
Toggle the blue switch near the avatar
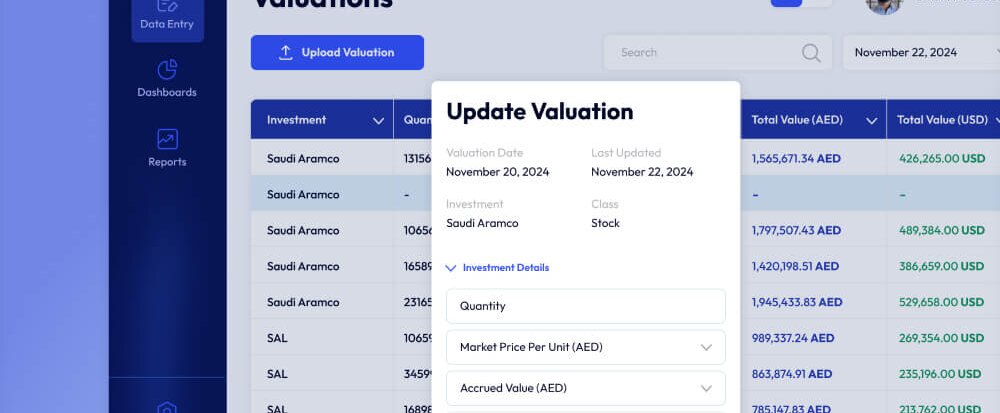(800, 3)
